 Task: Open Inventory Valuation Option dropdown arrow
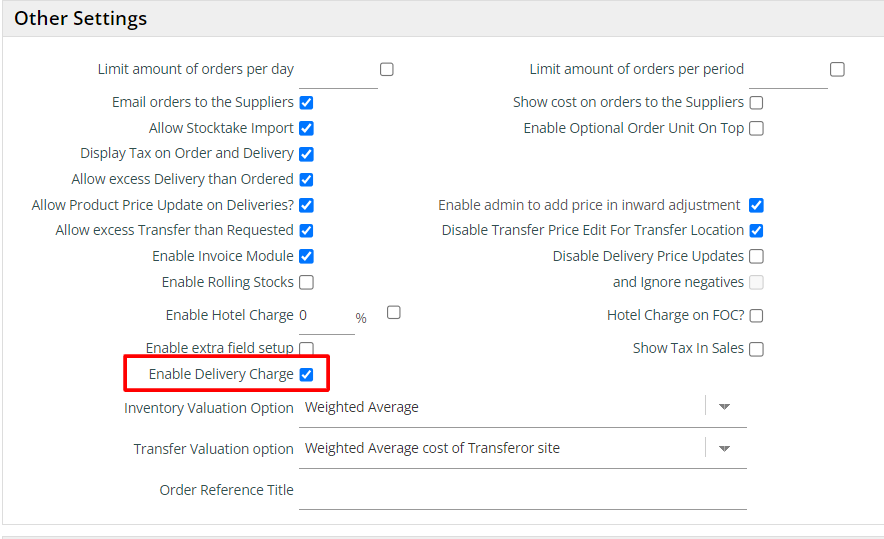(725, 407)
